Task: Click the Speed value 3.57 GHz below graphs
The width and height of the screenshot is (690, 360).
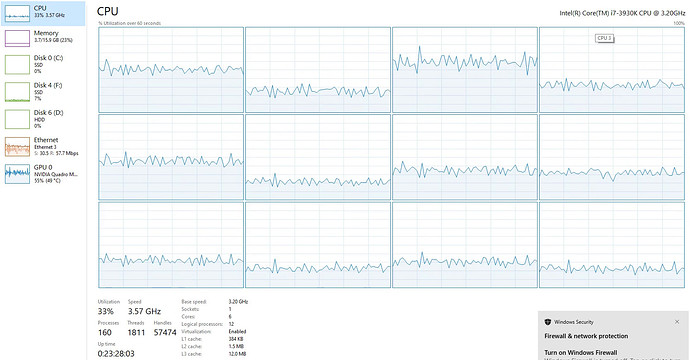Action: [x=144, y=311]
